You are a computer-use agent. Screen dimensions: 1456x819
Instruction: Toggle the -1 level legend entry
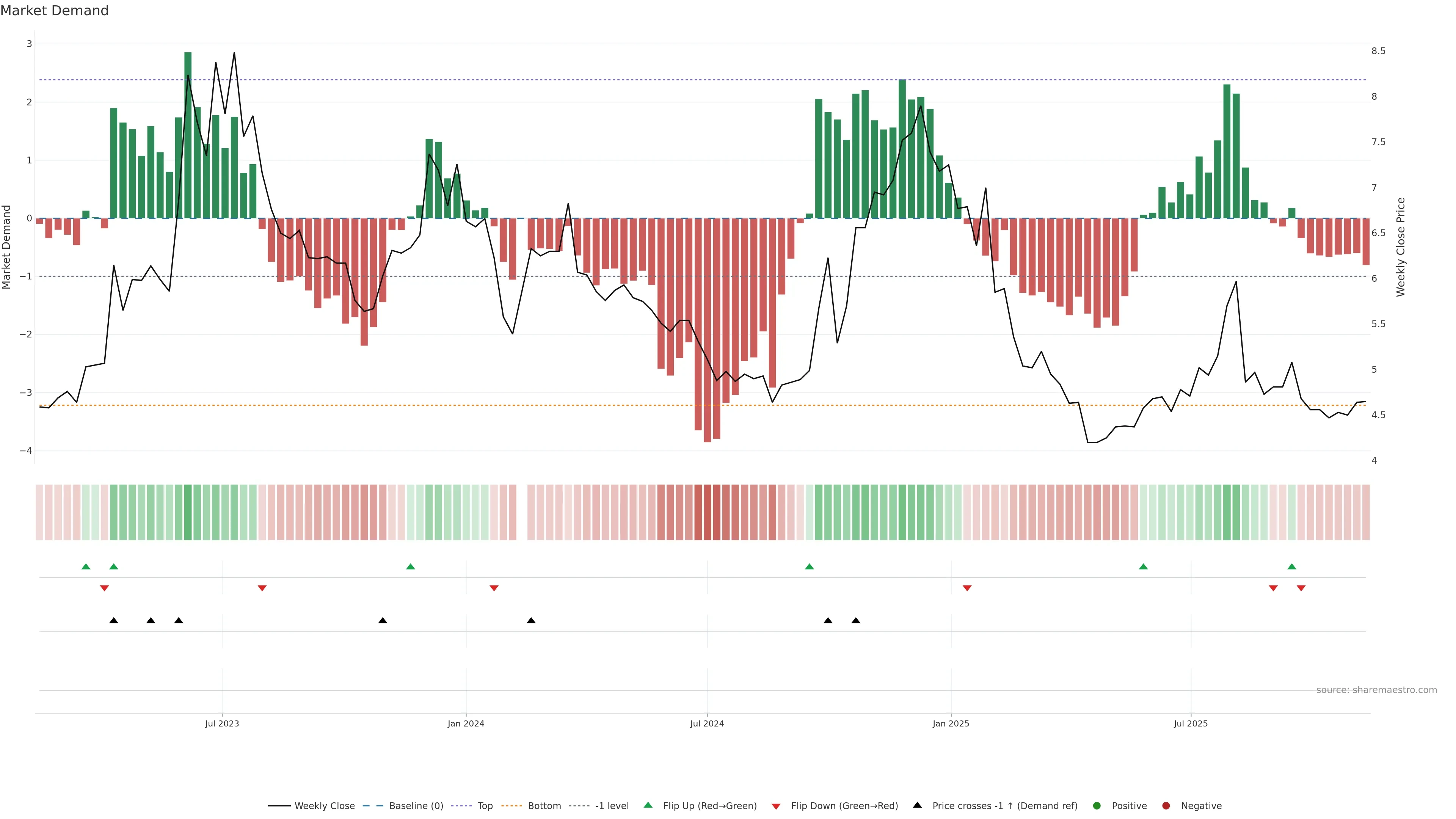click(x=612, y=805)
